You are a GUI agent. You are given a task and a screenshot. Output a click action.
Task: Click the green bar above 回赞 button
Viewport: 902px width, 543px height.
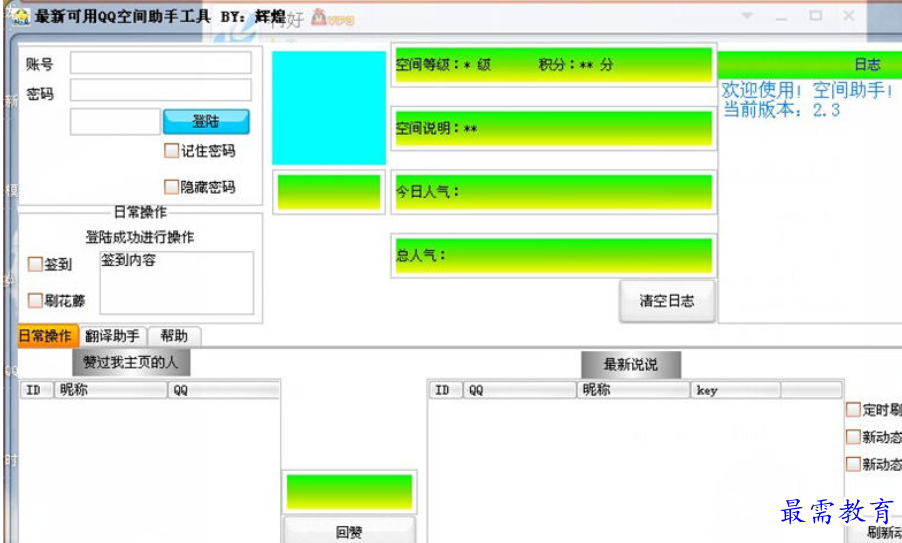pyautogui.click(x=349, y=492)
